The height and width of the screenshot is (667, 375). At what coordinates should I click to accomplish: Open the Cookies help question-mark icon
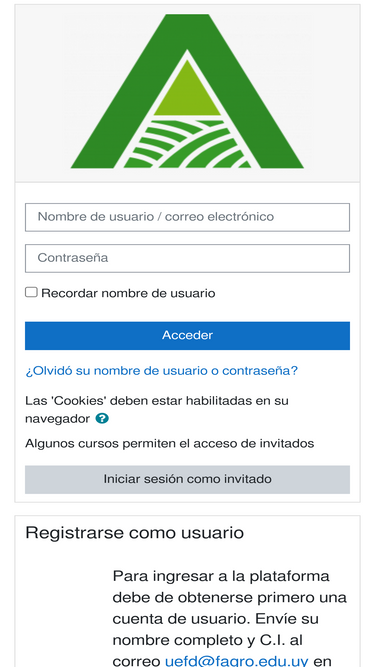pyautogui.click(x=102, y=419)
